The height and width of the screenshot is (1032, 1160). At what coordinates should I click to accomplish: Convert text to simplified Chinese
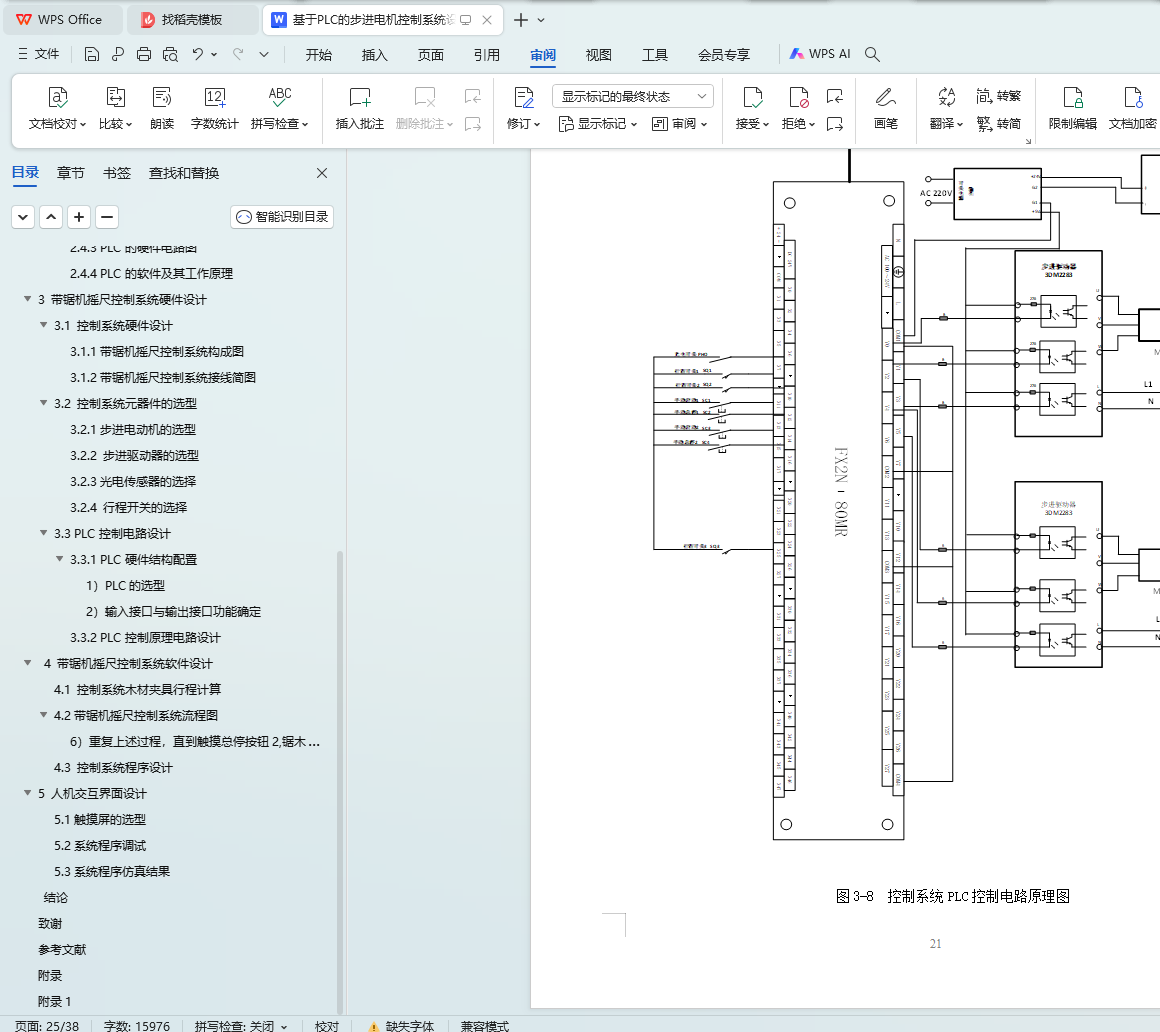click(999, 124)
